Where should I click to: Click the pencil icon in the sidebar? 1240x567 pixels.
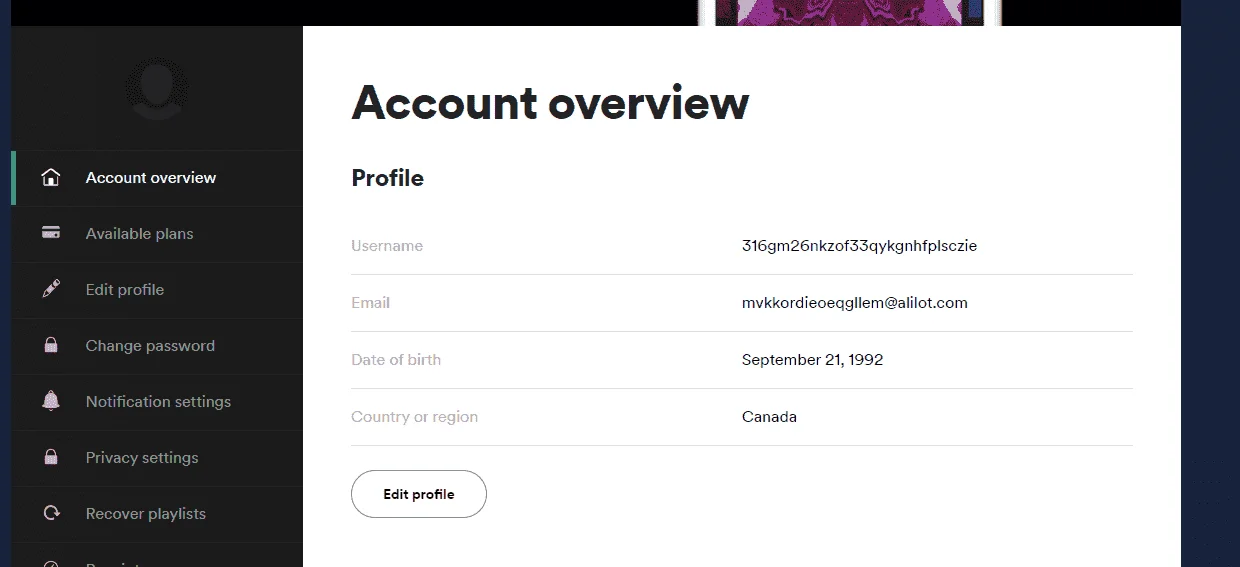(x=51, y=289)
